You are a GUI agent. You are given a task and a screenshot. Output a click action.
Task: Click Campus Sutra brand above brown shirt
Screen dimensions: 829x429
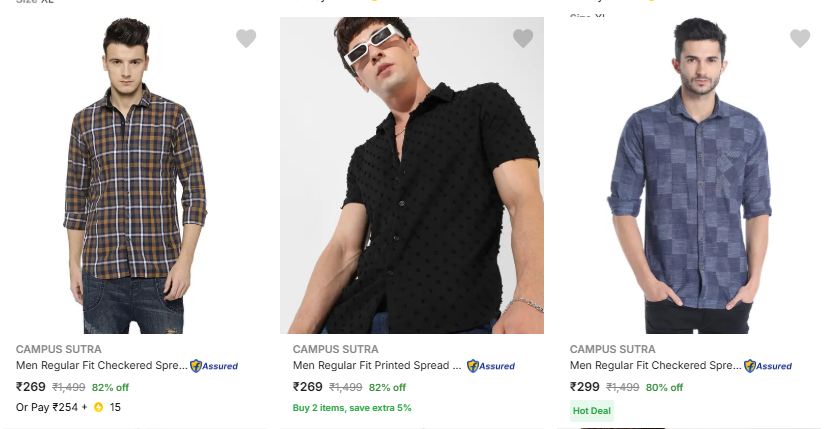pos(58,349)
